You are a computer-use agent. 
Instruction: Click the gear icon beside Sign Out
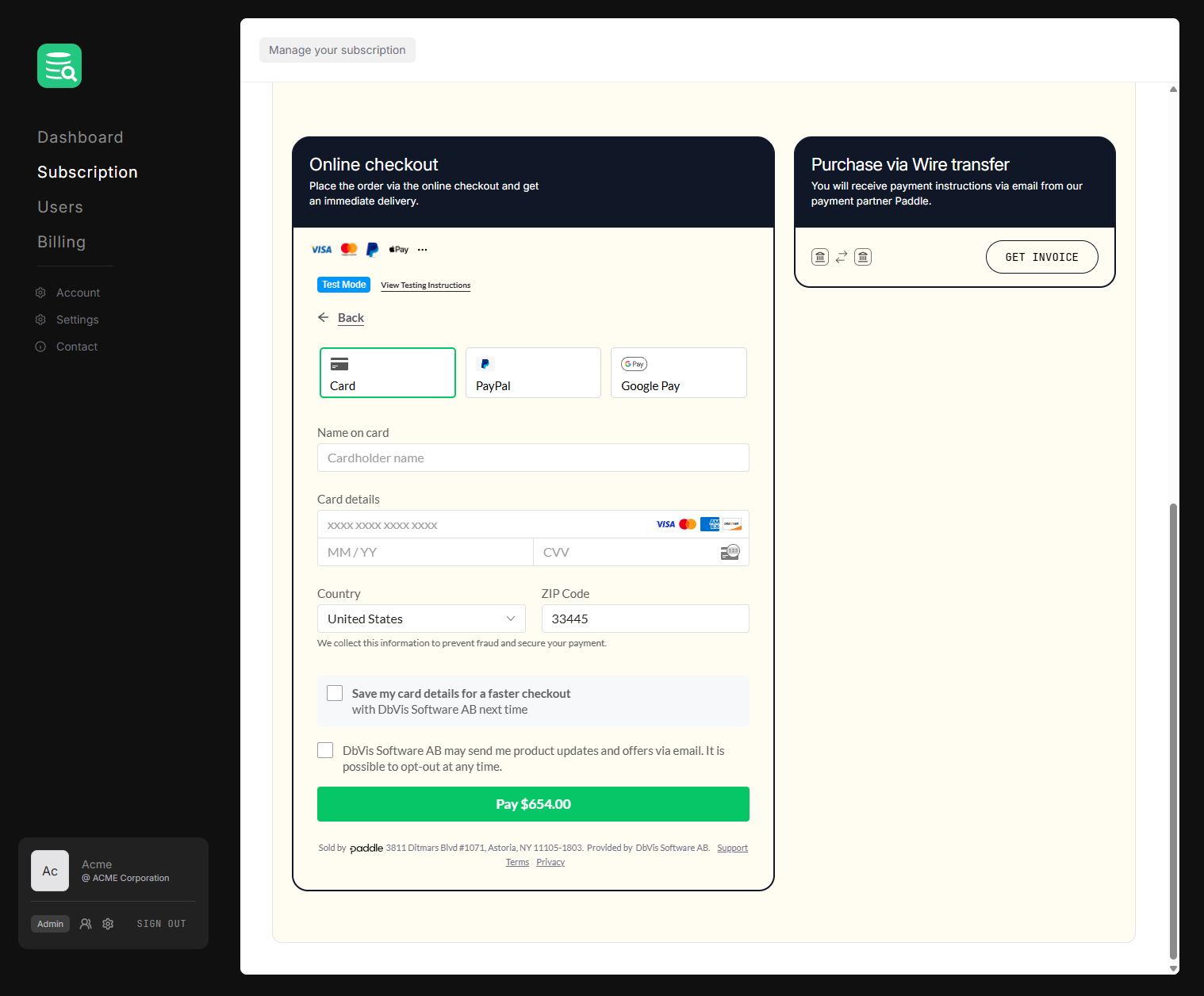pos(108,924)
